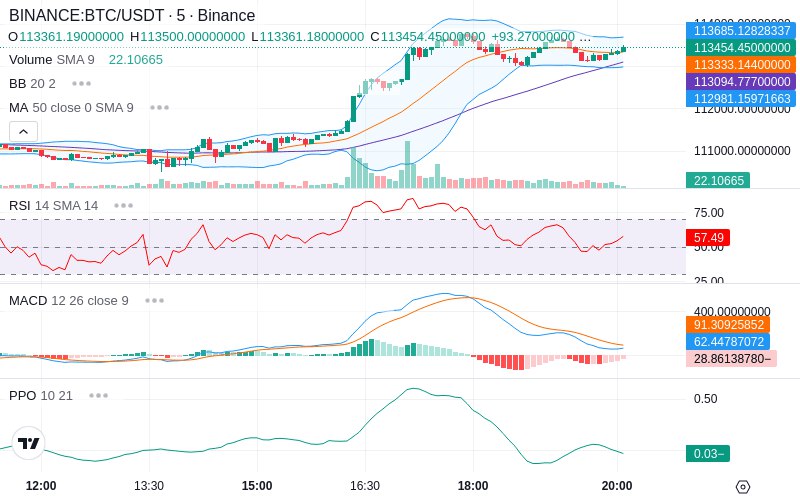Click the purple 113094.77700000 MA price label
This screenshot has width=800, height=500.
coord(742,82)
